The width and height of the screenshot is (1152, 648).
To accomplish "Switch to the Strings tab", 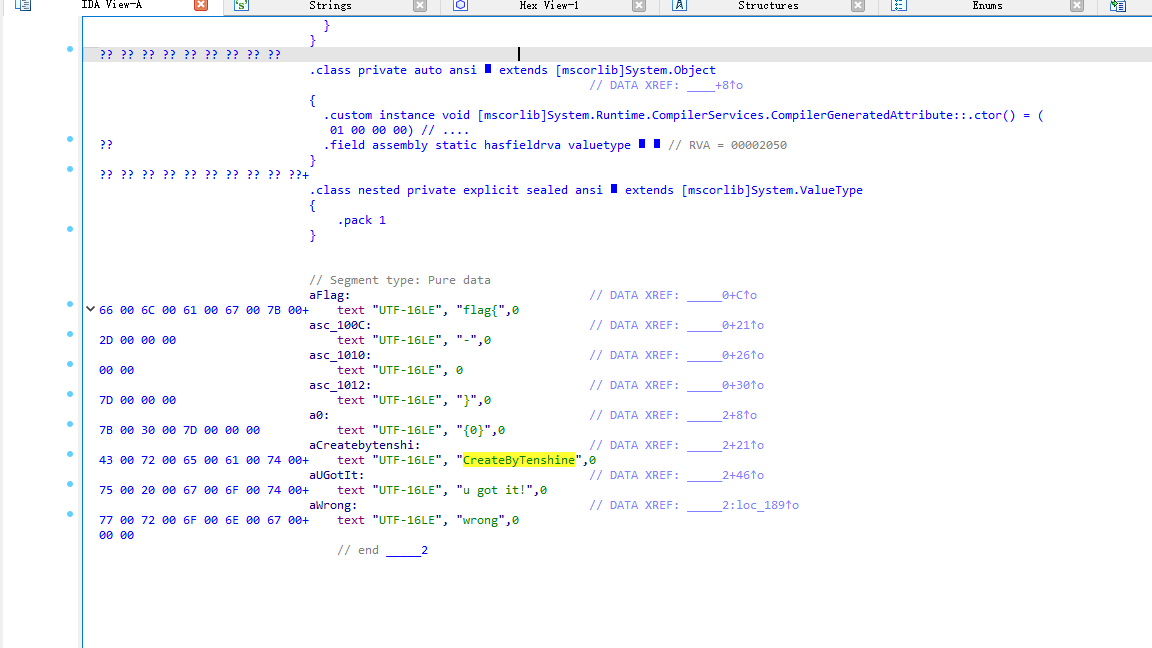I will coord(330,6).
